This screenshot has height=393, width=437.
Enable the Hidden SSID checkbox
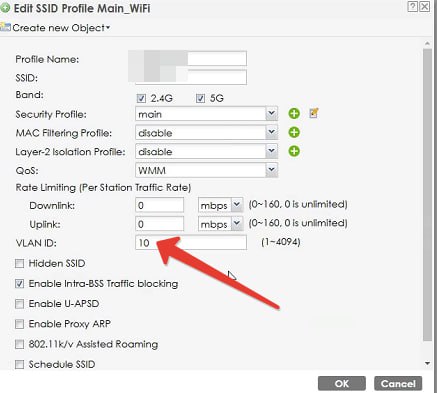[20, 264]
